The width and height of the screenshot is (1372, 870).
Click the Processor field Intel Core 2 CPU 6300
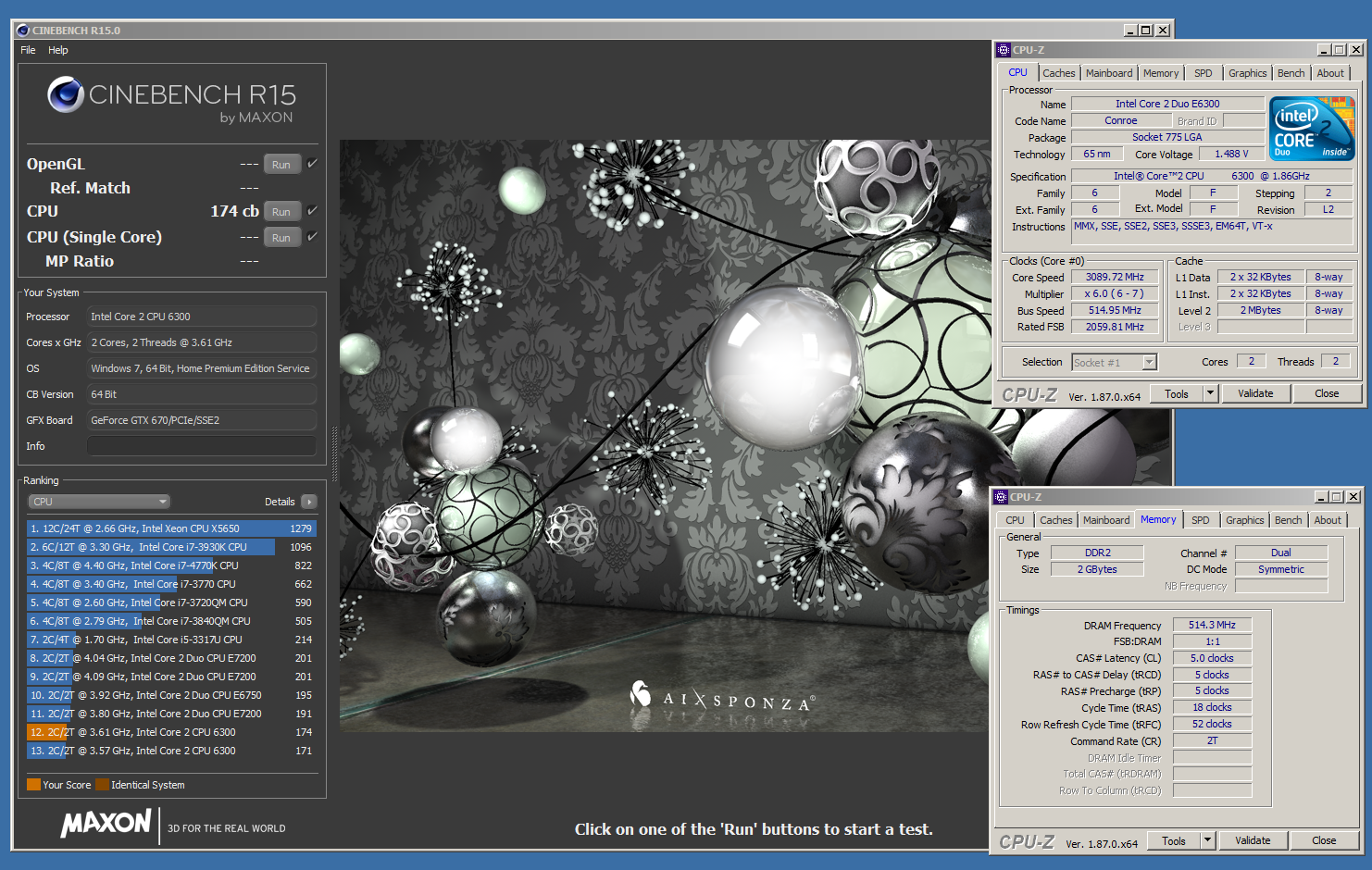202,317
